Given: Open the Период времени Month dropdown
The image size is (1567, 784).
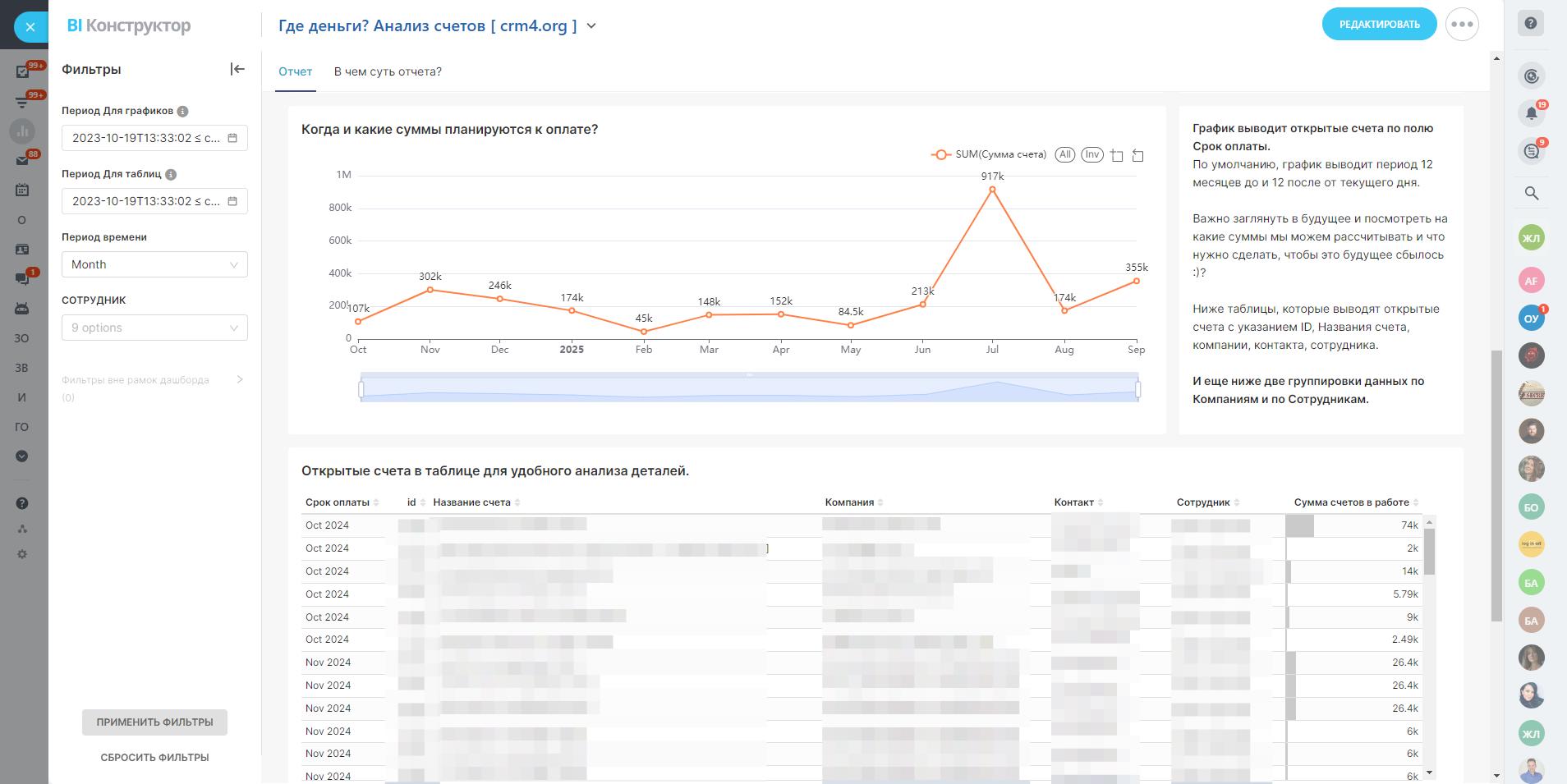Looking at the screenshot, I should (x=154, y=264).
